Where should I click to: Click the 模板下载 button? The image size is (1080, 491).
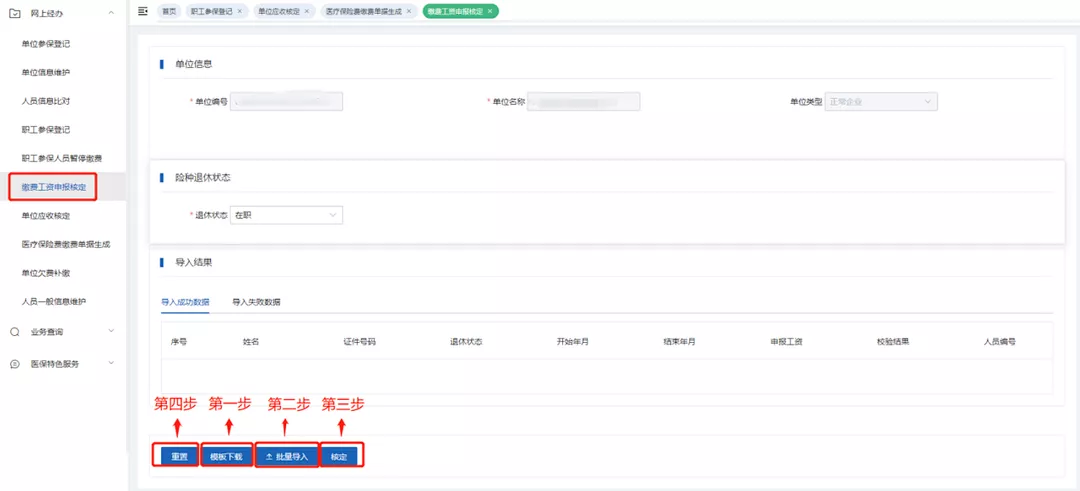[226, 456]
